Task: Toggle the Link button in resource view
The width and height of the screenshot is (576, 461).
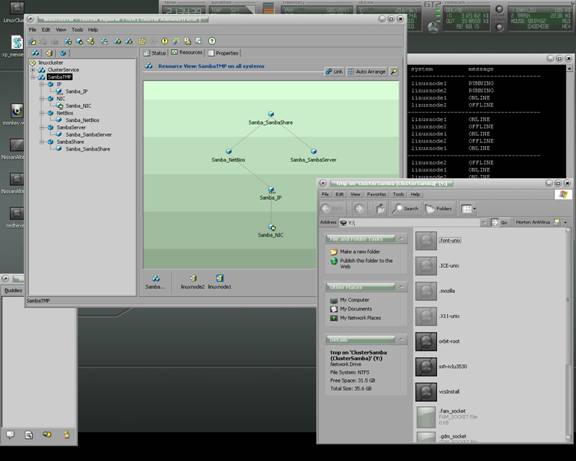Action: click(334, 72)
